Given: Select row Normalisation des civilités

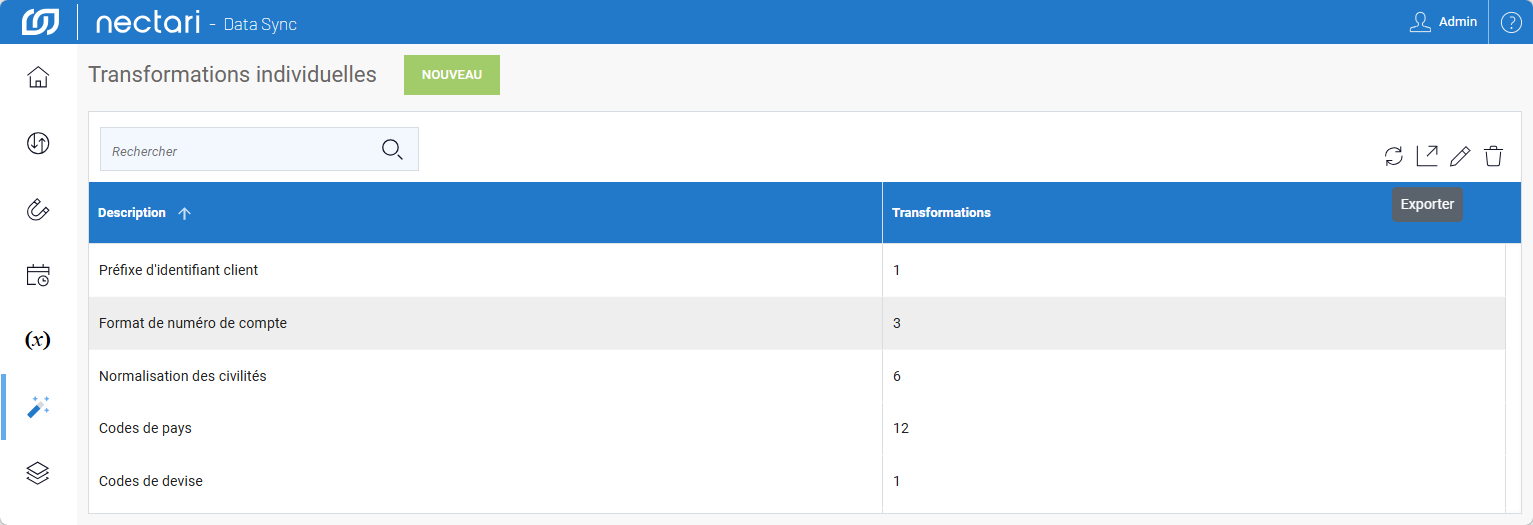Looking at the screenshot, I should [x=797, y=376].
